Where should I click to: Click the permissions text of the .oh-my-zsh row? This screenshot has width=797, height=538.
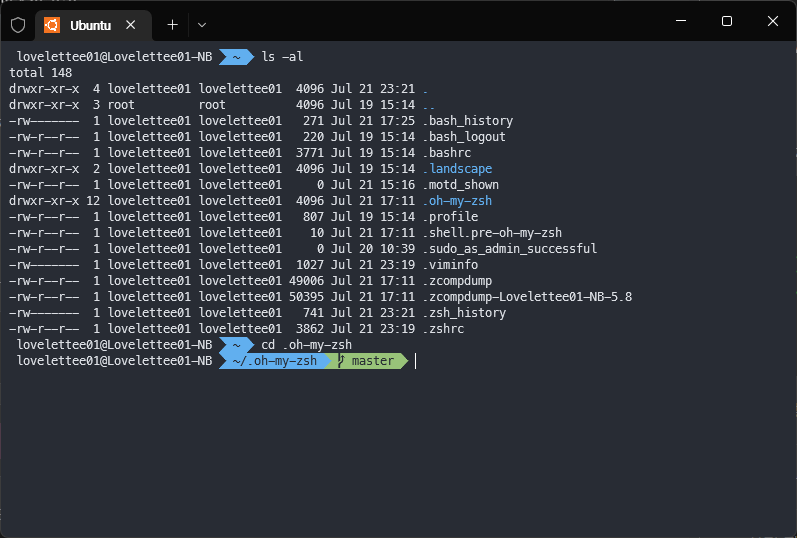pyautogui.click(x=44, y=201)
